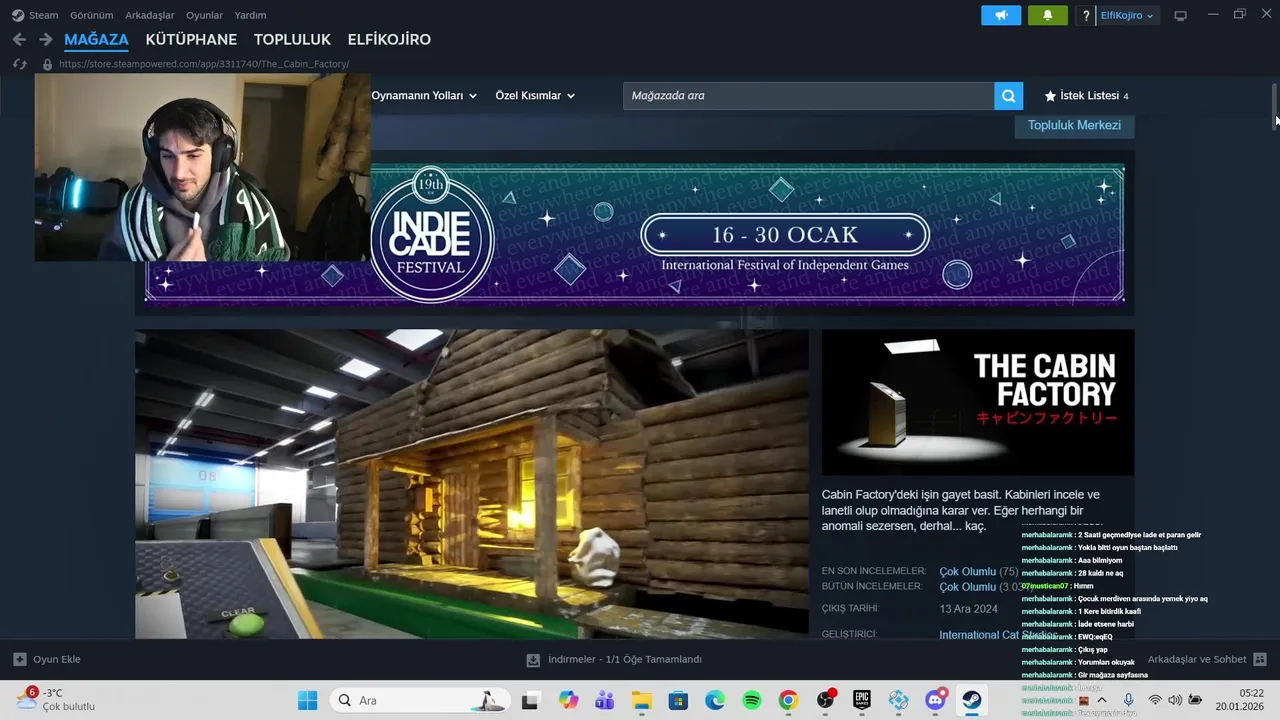Focus the Steam taskbar icon
Screen dimensions: 1280x720
[972, 700]
